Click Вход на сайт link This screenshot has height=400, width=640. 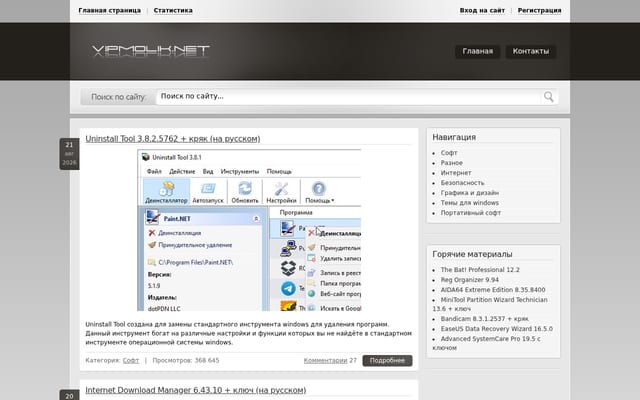[482, 11]
